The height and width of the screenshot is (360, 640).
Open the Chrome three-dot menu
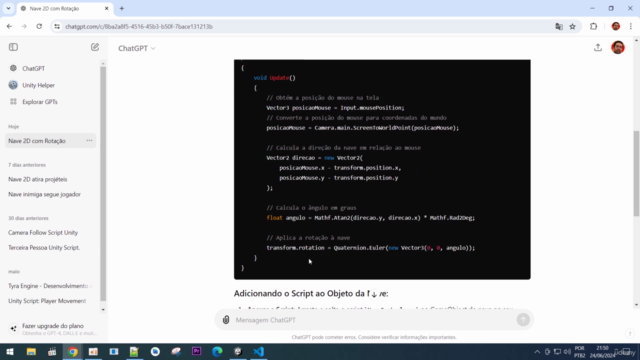click(631, 27)
